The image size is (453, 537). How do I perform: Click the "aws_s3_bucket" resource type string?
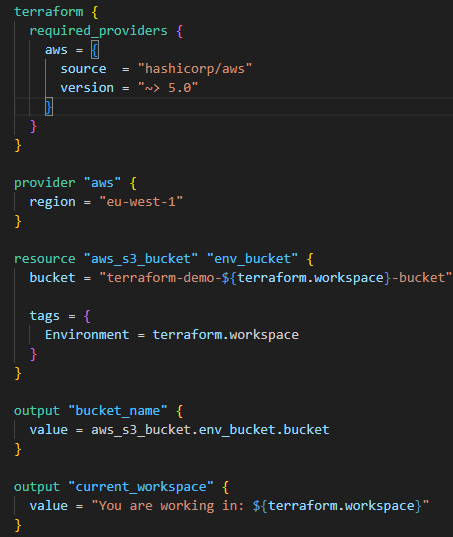[141, 259]
